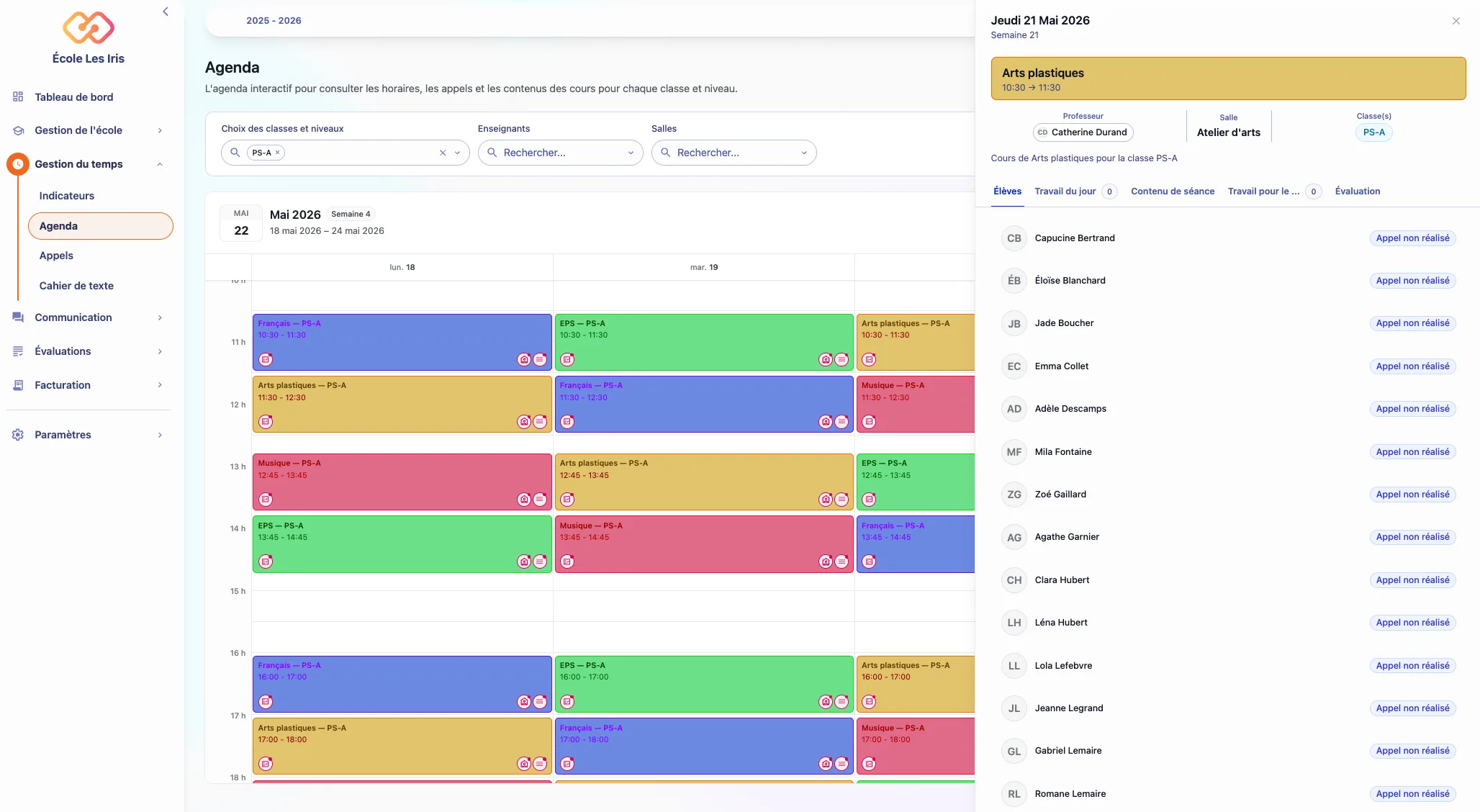Open the Cahier de texte submenu item

point(76,286)
